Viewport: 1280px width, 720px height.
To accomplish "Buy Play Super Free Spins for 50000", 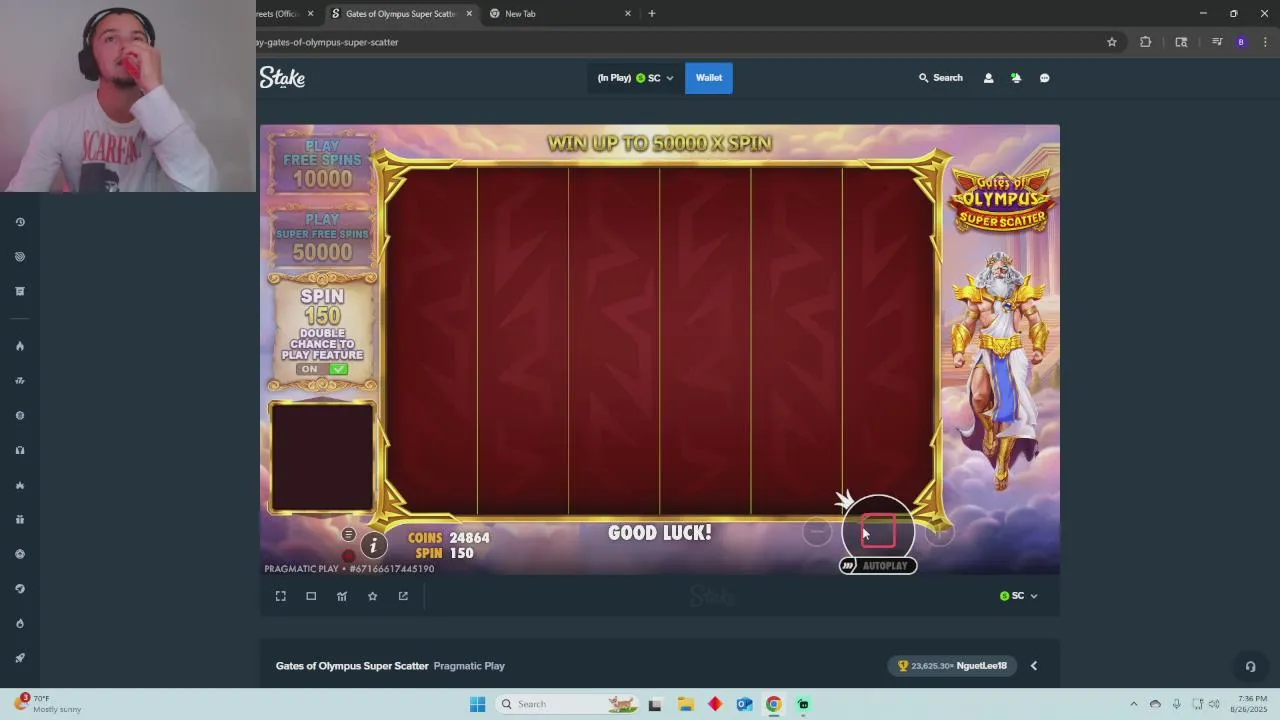I will [322, 237].
